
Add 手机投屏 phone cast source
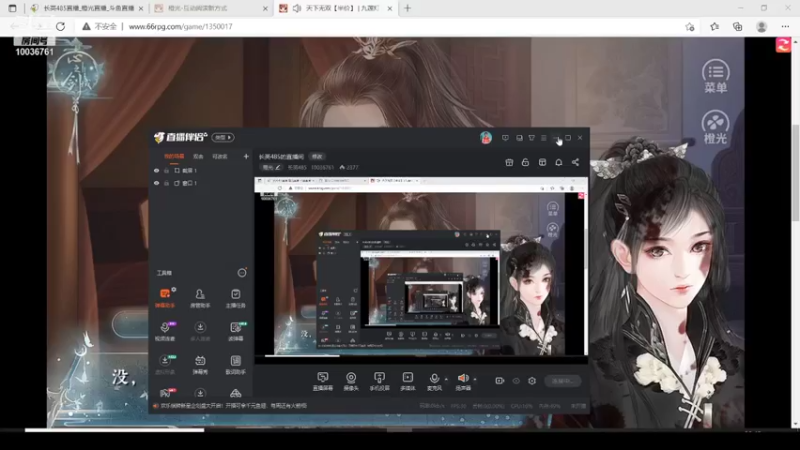tap(379, 381)
